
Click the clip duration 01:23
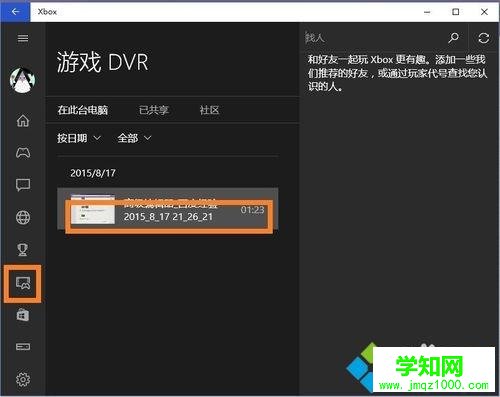coord(252,210)
